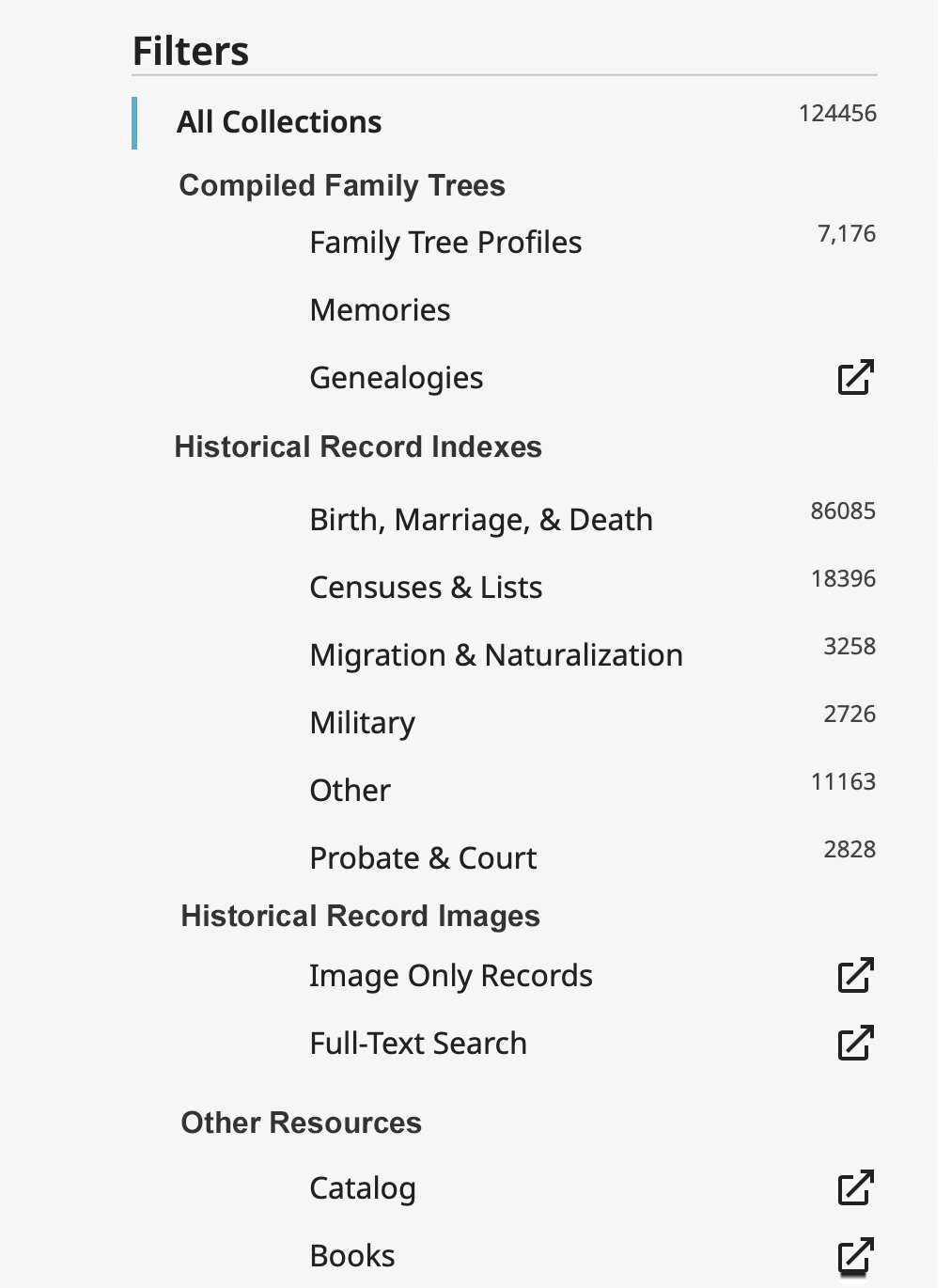This screenshot has width=951, height=1288.
Task: Filter by Migration & Naturalization records
Action: pyautogui.click(x=496, y=655)
